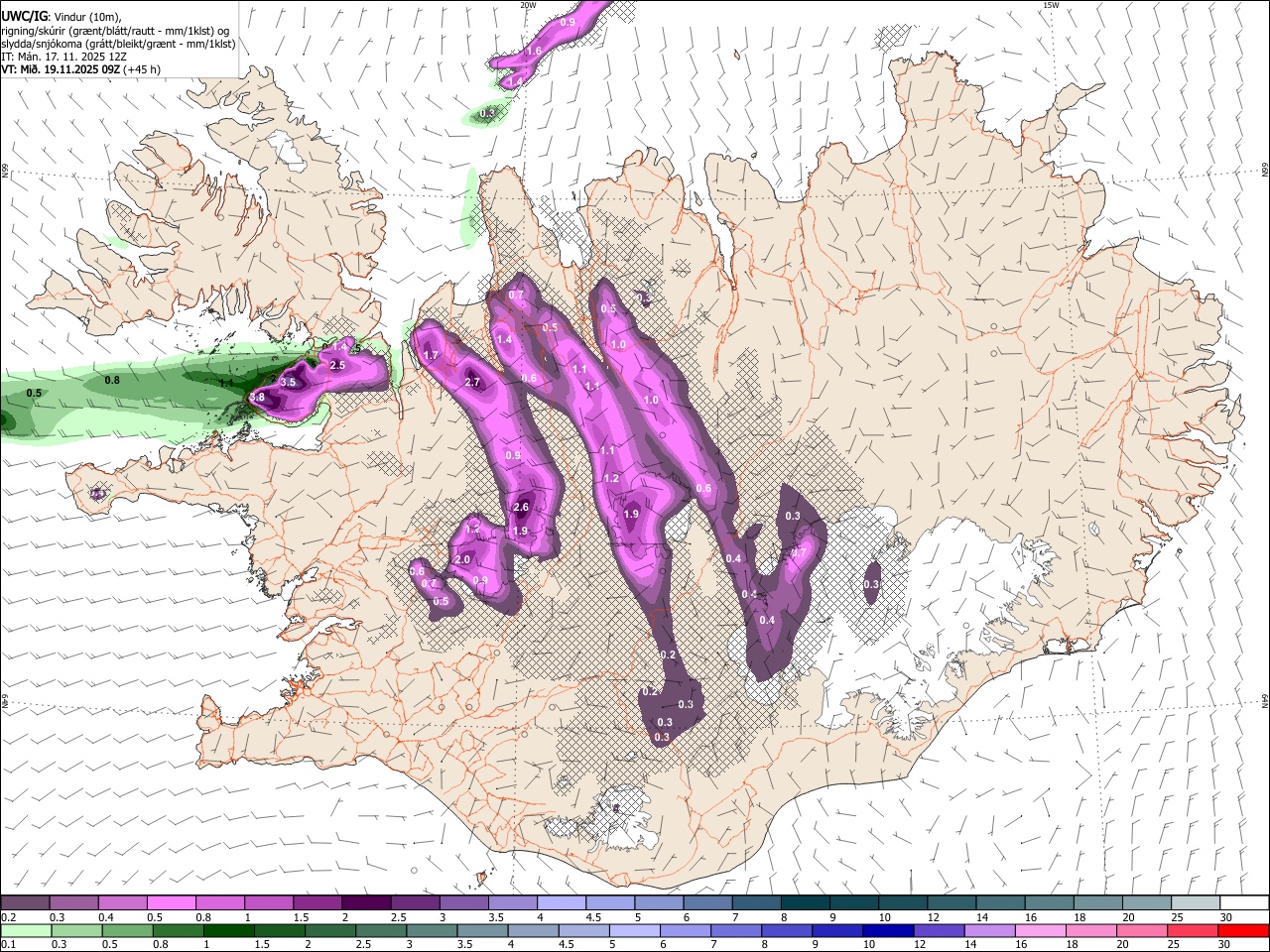Click the 64N latitude label on the right edge
Image resolution: width=1270 pixels, height=952 pixels.
coord(1265,701)
